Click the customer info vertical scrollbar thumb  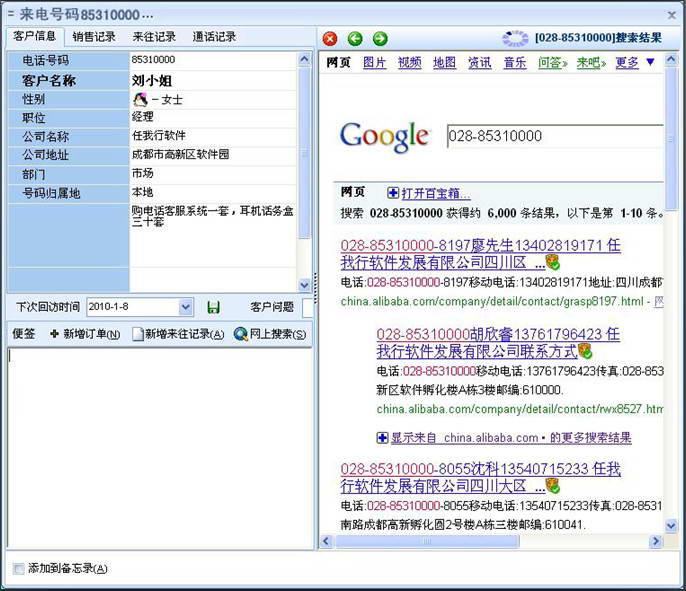(x=304, y=153)
